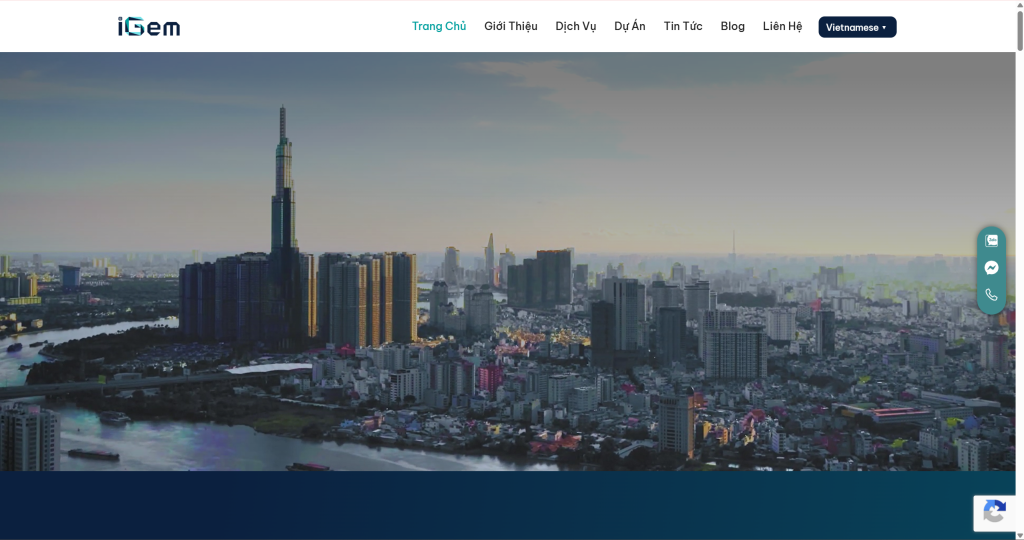The height and width of the screenshot is (540, 1024).
Task: Click the reCAPTCHA badge icon
Action: click(994, 513)
